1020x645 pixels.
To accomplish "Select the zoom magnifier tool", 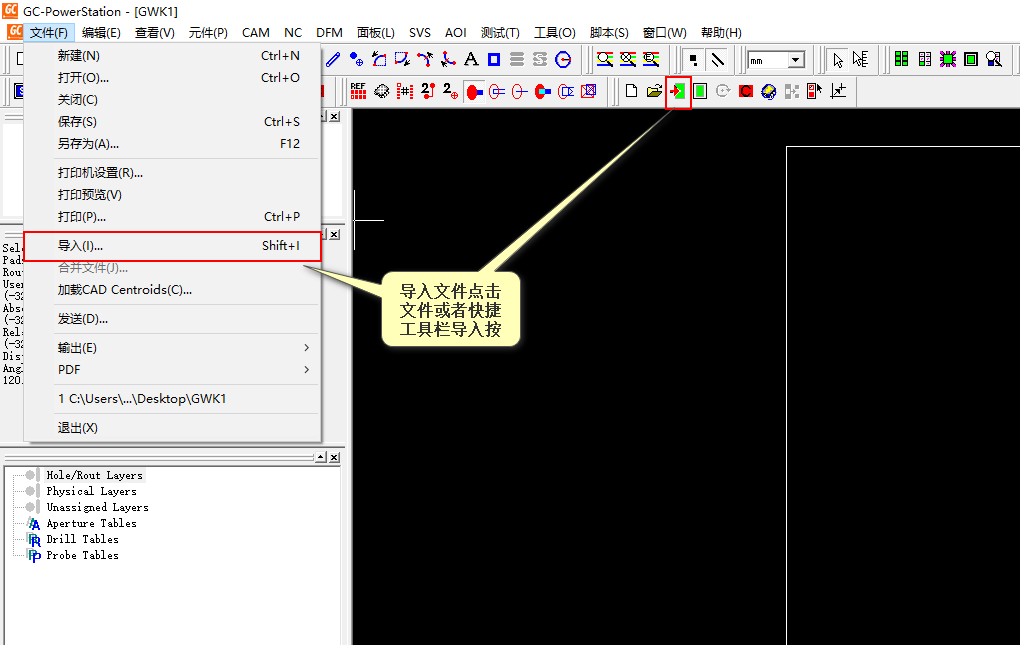I will point(603,60).
